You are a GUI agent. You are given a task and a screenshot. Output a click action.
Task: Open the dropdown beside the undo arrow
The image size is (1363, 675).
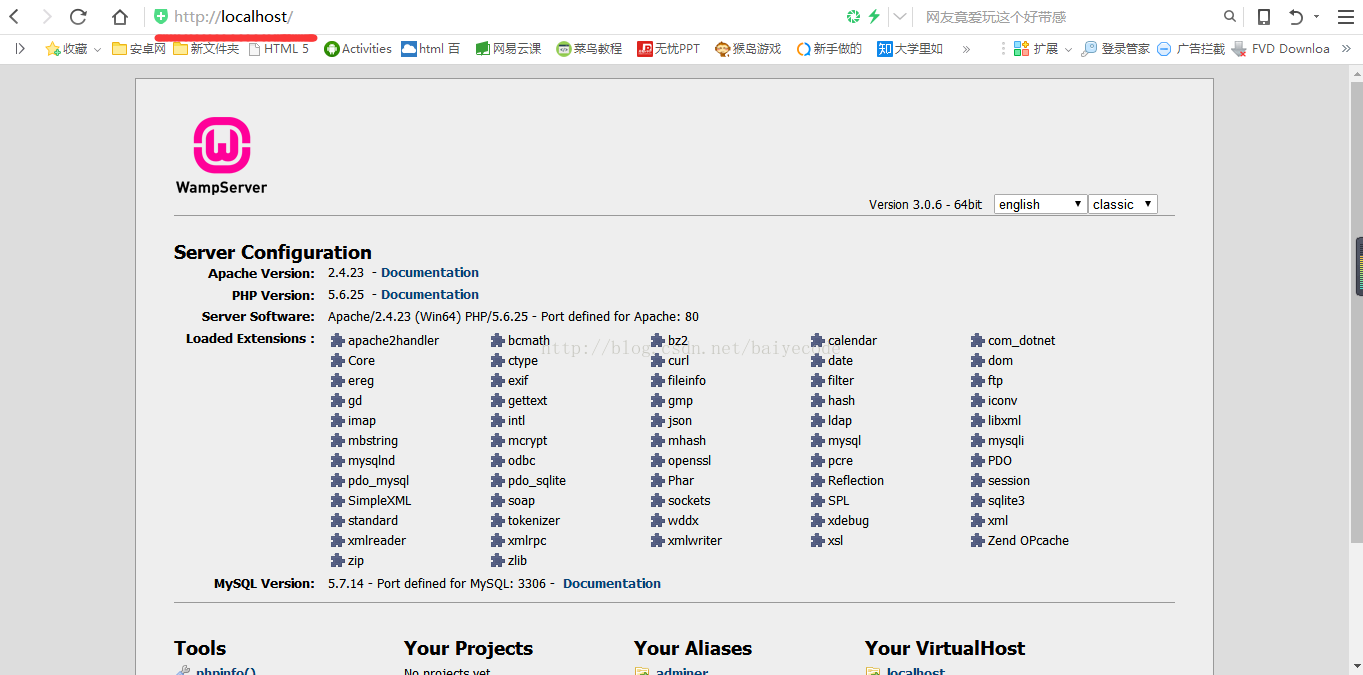pyautogui.click(x=1316, y=17)
